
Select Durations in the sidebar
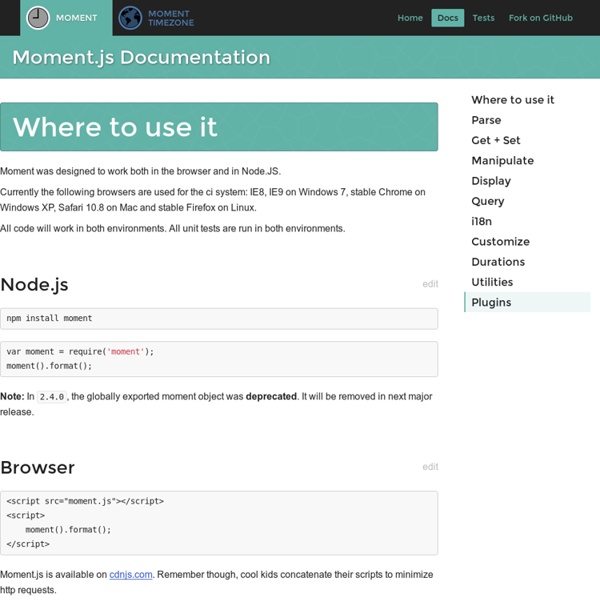click(498, 262)
